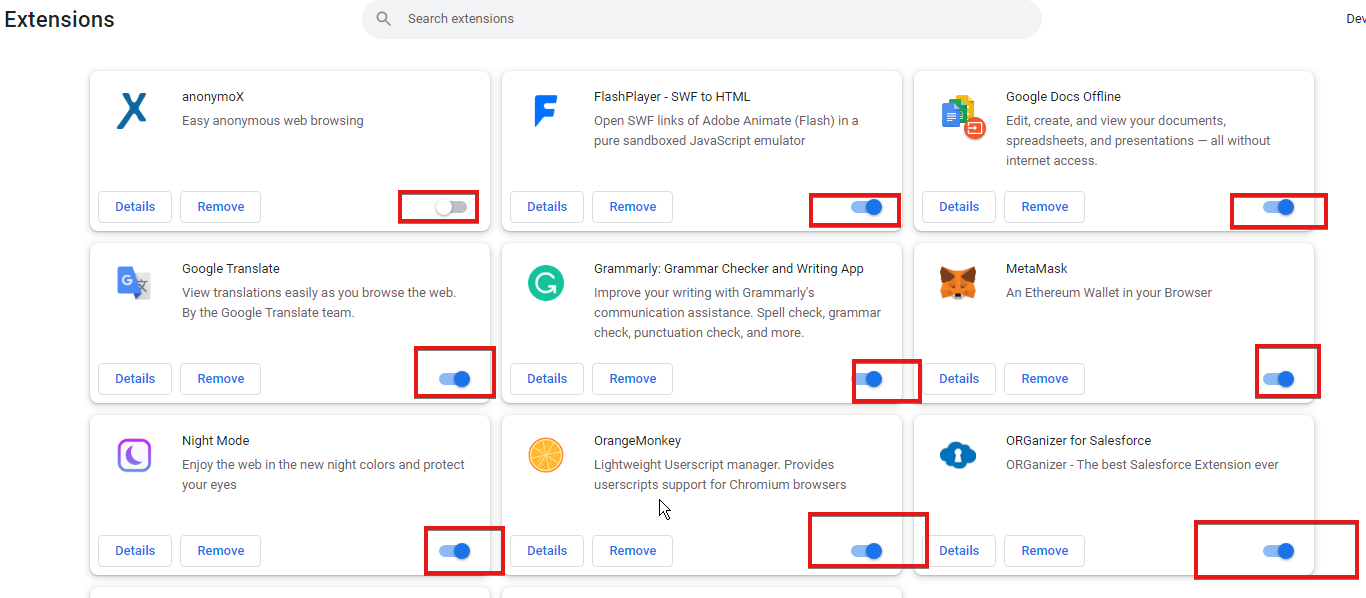Remove the FlashPlayer extension
The image size is (1366, 598).
(633, 207)
